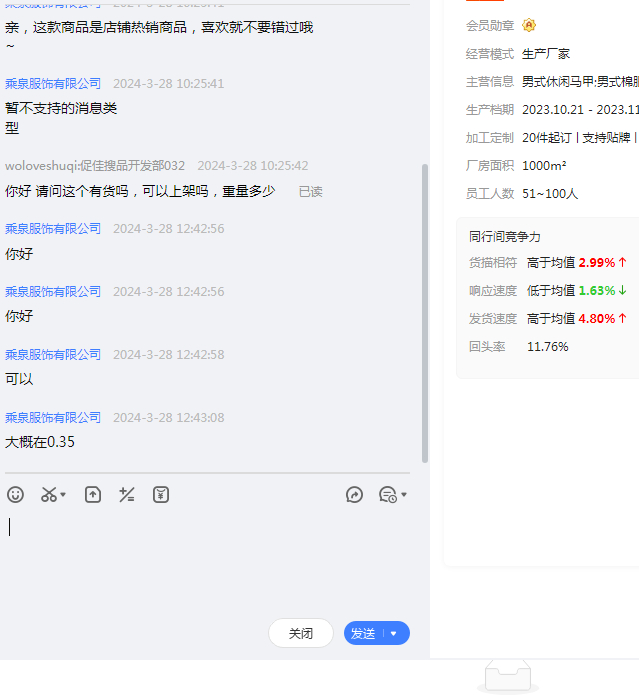This screenshot has height=698, width=639.
Task: Click the 1.63% 响应速度 value
Action: [x=597, y=291]
